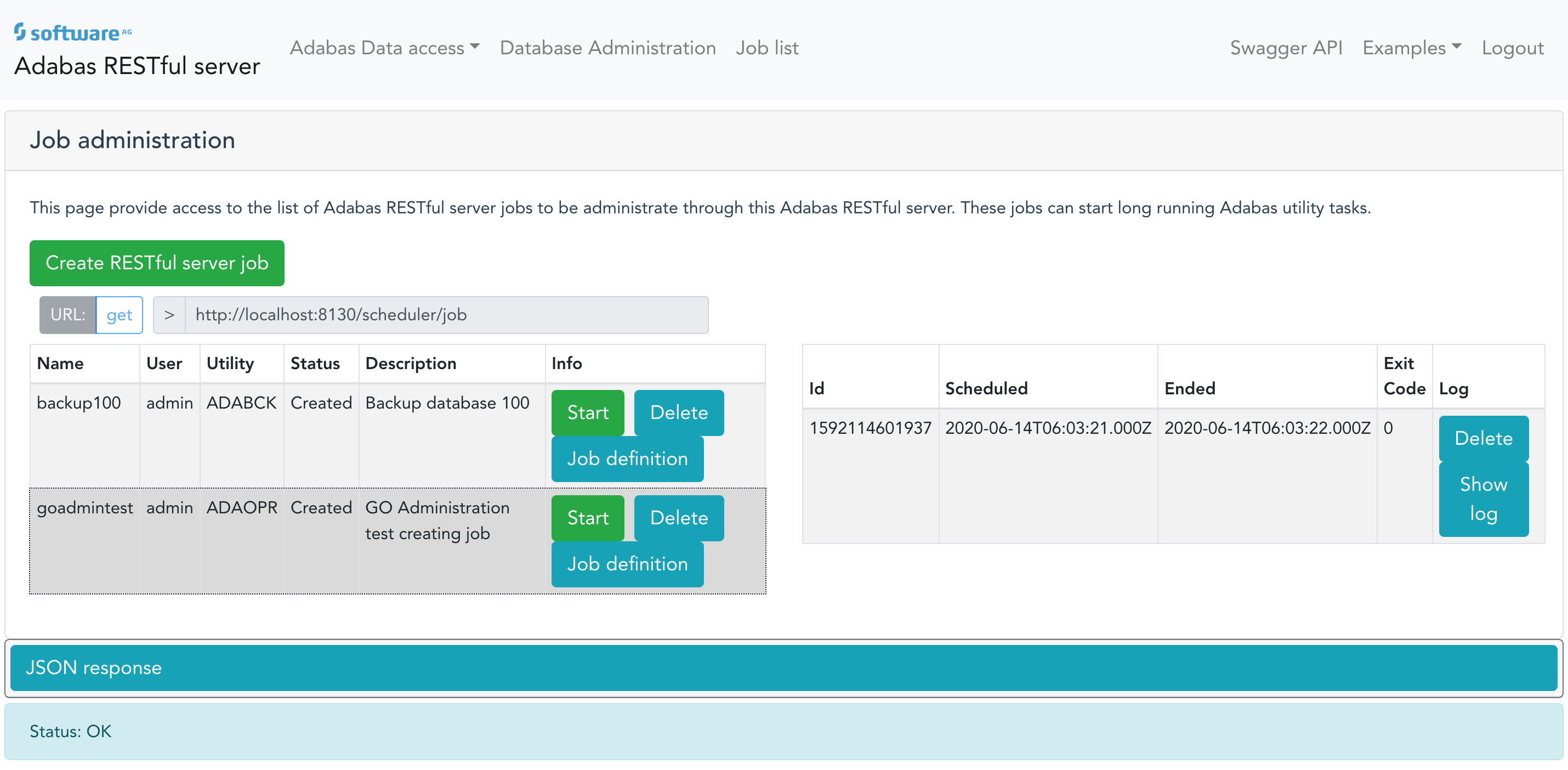Click the > arrow beside URL
Viewport: 1568px width, 770px height.
click(169, 315)
